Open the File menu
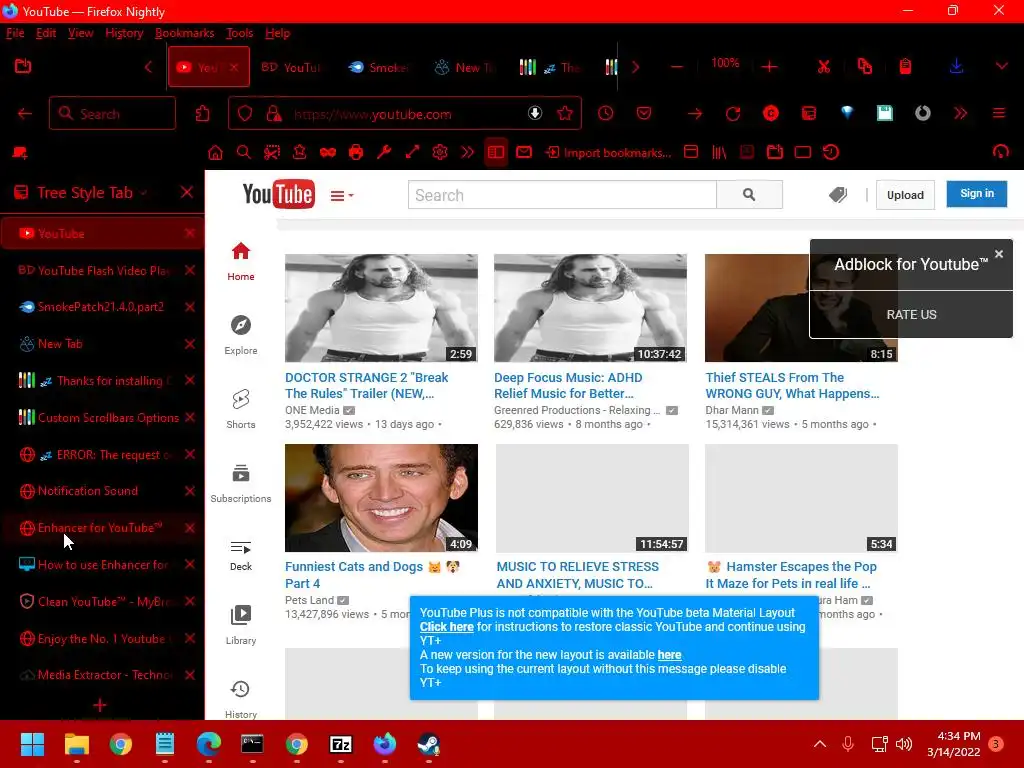Viewport: 1024px width, 768px height. click(15, 33)
